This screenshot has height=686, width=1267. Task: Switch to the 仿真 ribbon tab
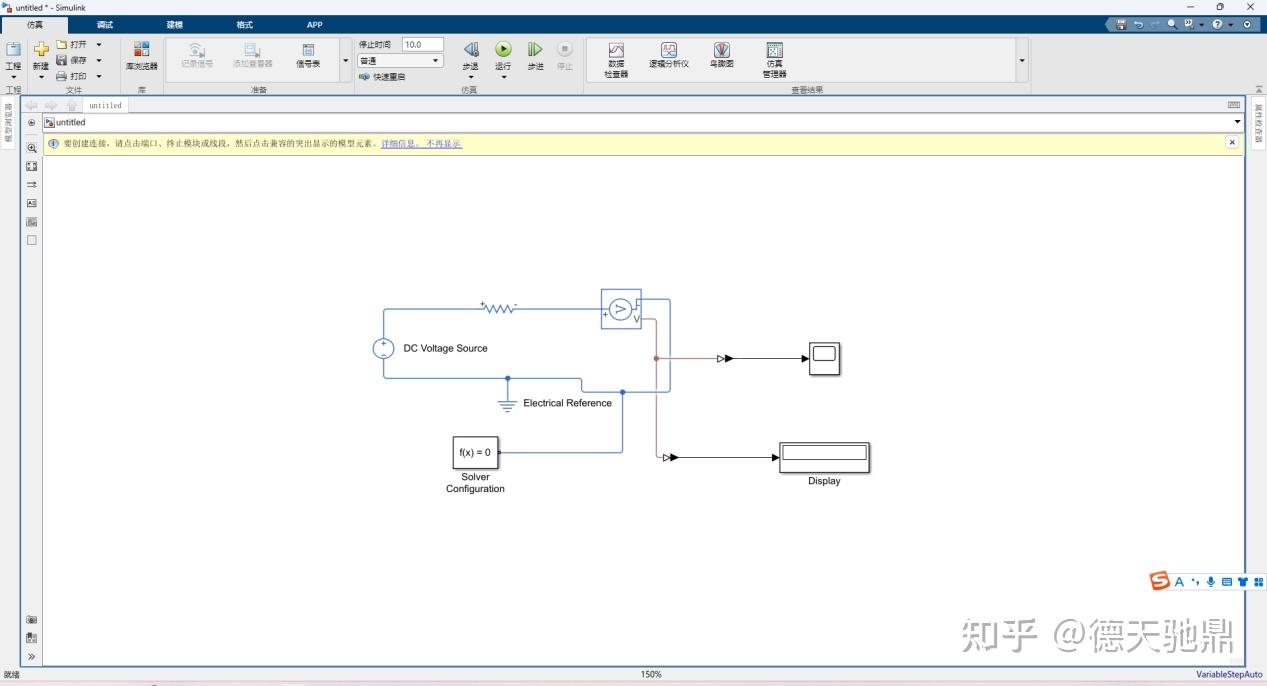click(35, 25)
